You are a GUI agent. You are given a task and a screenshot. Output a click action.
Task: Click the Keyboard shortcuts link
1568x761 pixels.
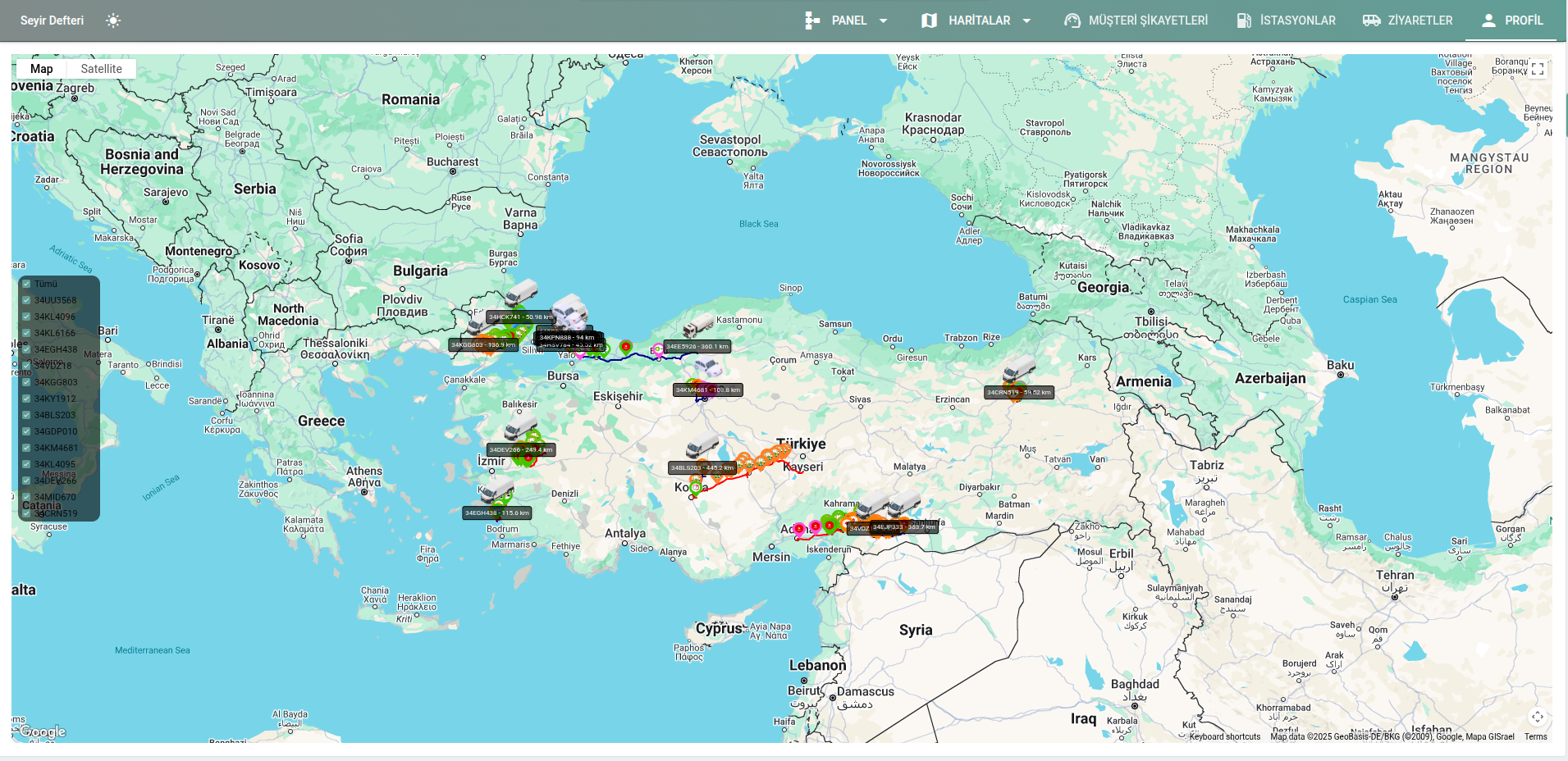click(x=1225, y=736)
